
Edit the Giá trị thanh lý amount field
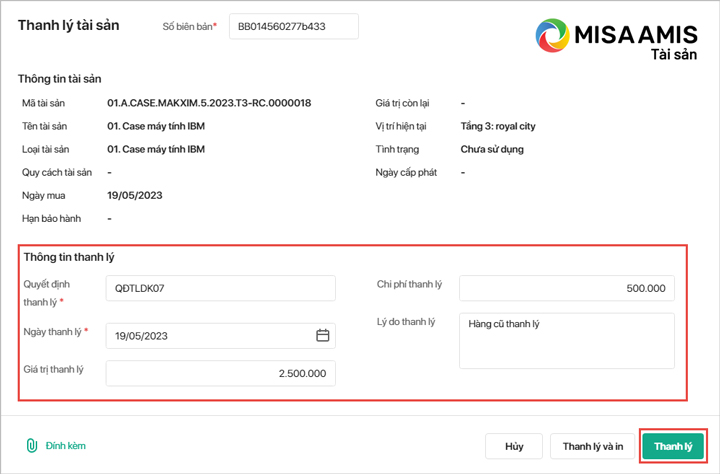(x=220, y=373)
